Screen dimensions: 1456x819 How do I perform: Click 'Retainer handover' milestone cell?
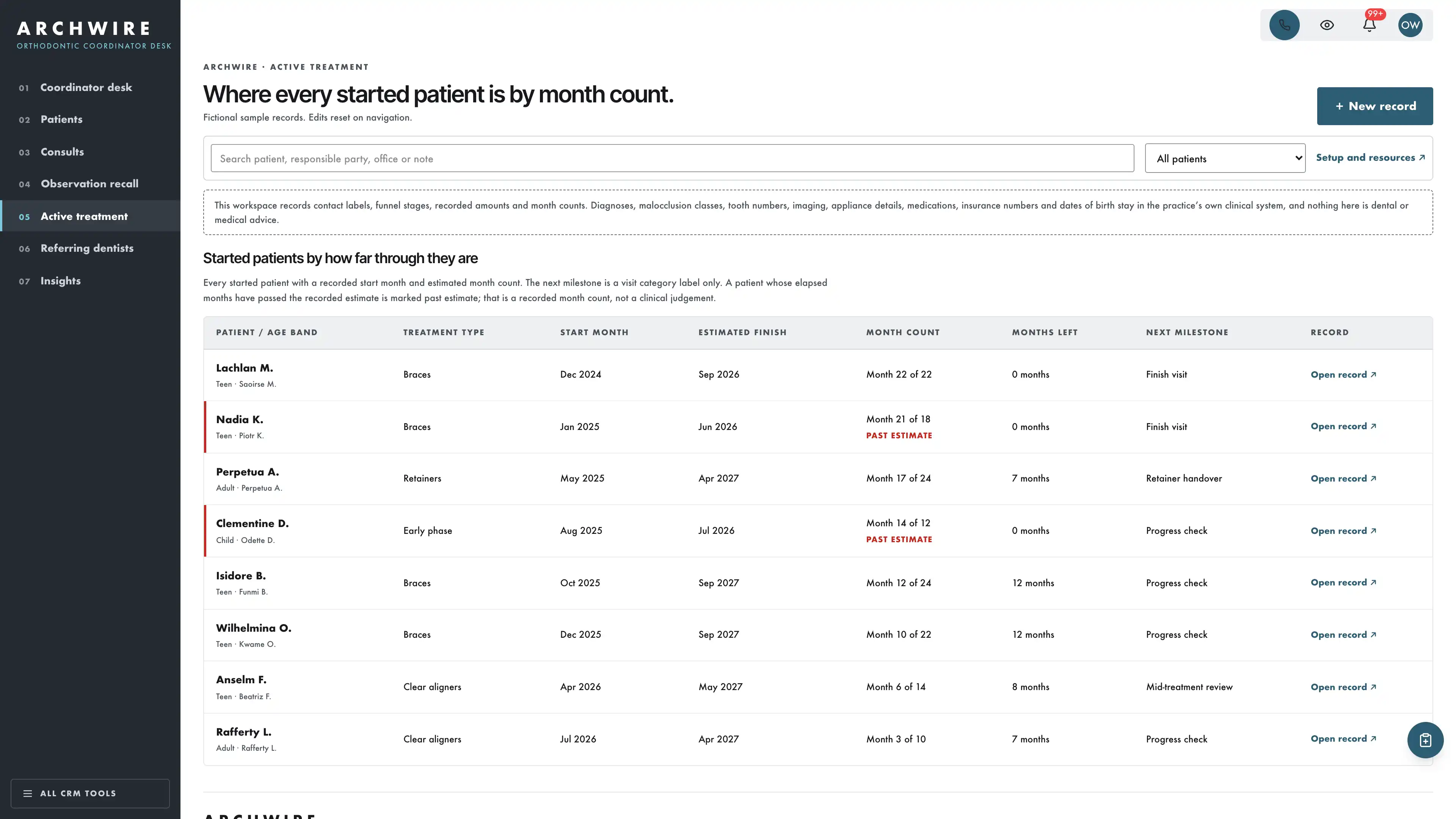coord(1183,478)
